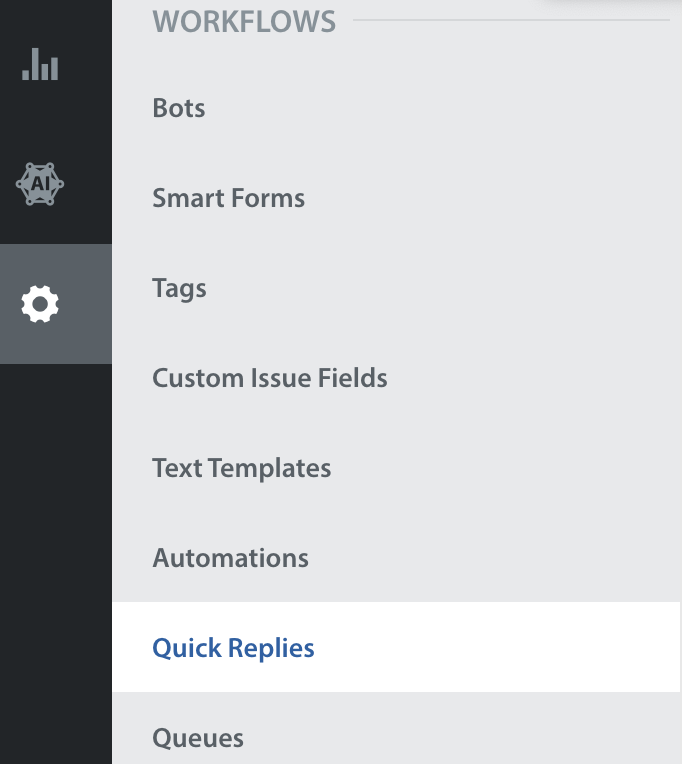Click the white active row behind Quick Replies

tap(396, 647)
